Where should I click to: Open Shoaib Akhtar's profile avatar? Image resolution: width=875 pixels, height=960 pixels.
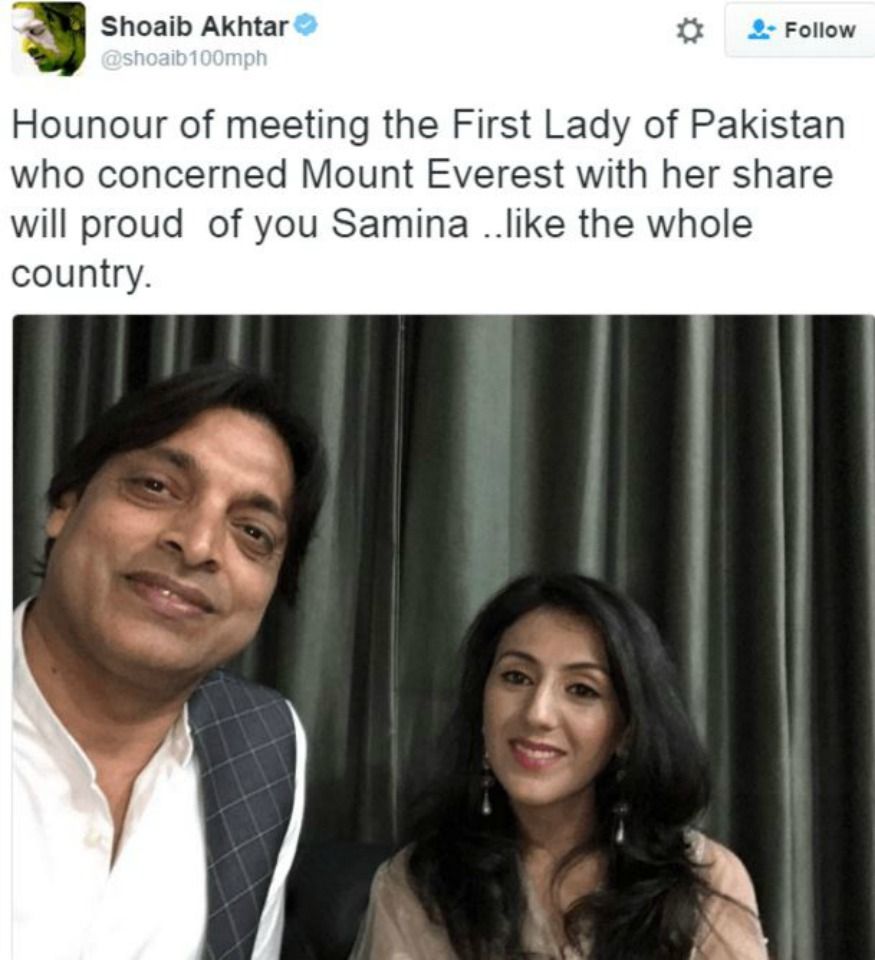click(x=48, y=39)
